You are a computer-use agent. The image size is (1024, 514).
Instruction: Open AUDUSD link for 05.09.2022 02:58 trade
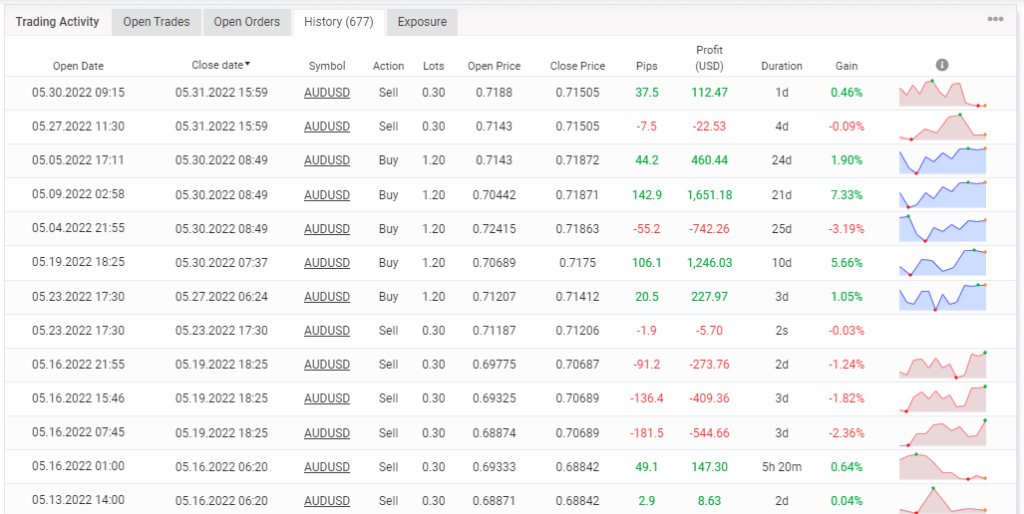pos(327,195)
